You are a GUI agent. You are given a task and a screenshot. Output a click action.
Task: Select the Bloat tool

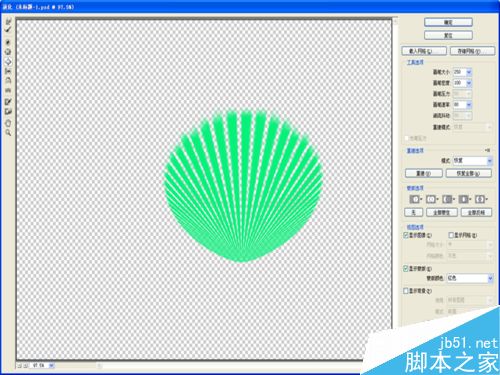point(8,62)
